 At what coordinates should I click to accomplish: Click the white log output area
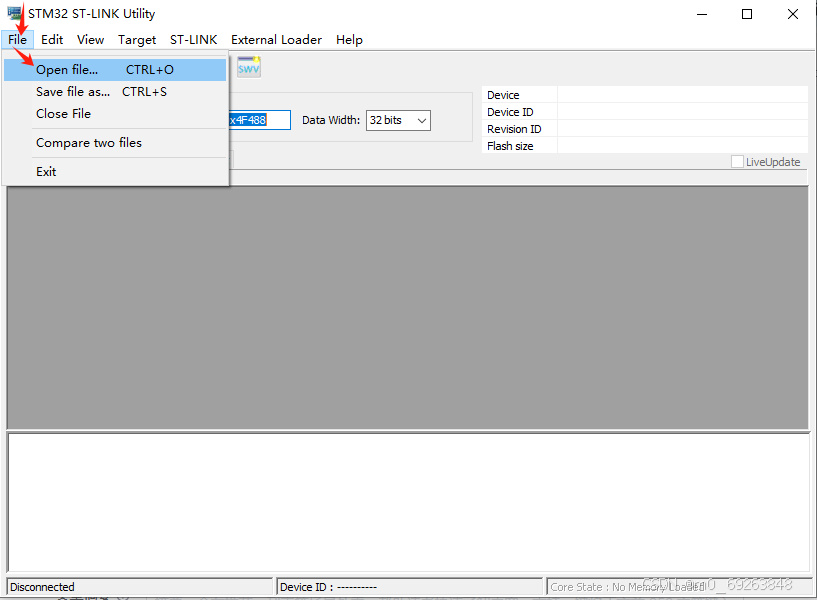point(408,502)
